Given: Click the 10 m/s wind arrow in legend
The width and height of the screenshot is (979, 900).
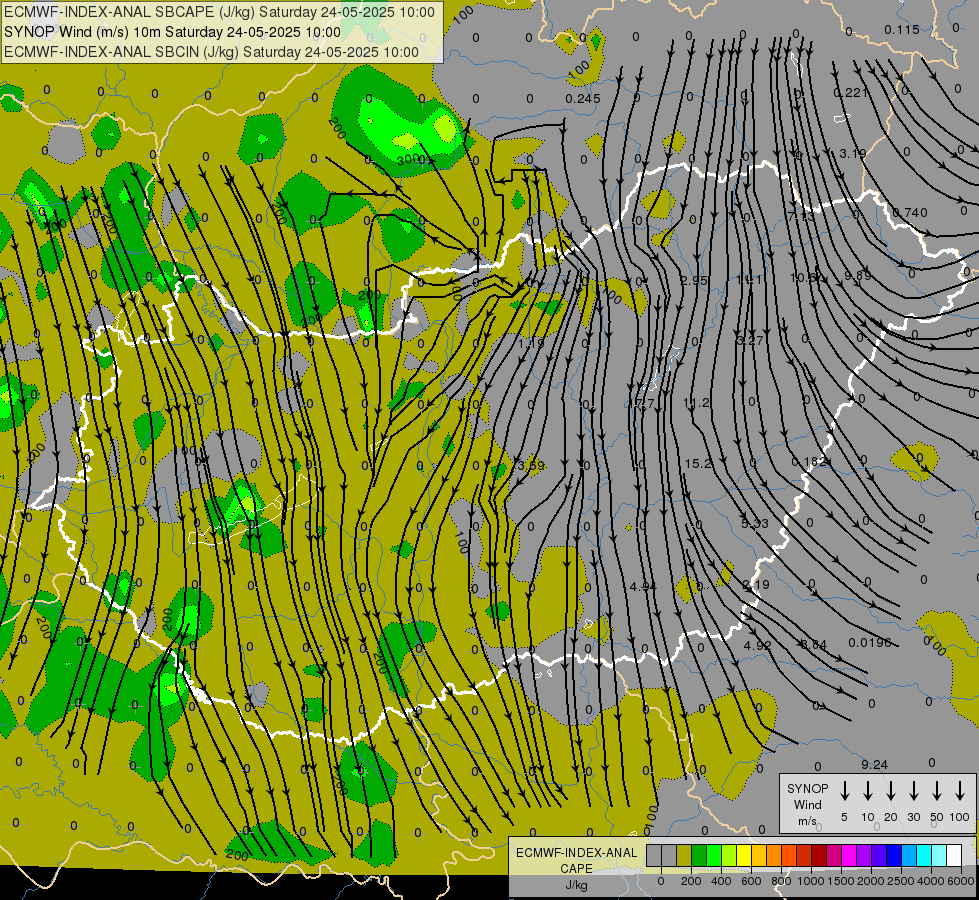Looking at the screenshot, I should (x=868, y=791).
